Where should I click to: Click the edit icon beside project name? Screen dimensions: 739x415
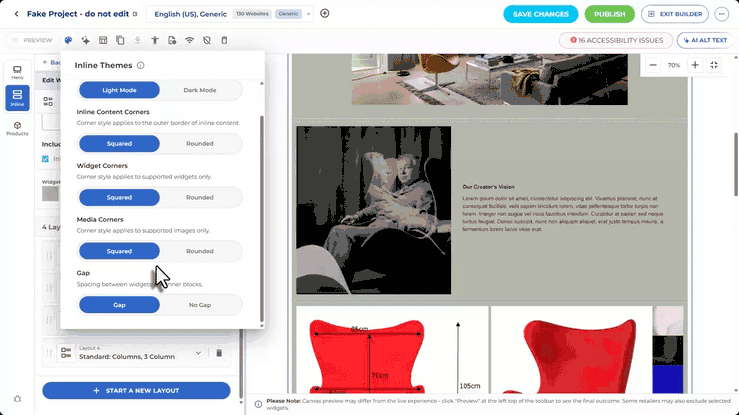(x=135, y=14)
